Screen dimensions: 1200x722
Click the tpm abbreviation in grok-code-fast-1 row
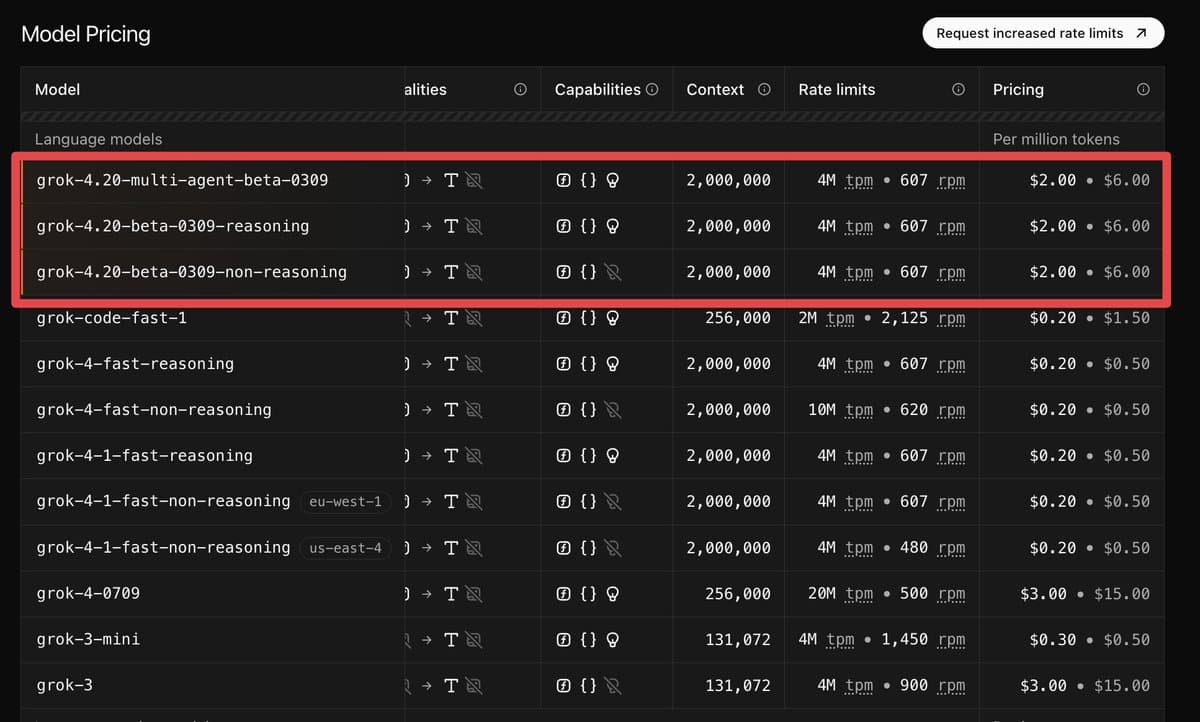point(840,318)
